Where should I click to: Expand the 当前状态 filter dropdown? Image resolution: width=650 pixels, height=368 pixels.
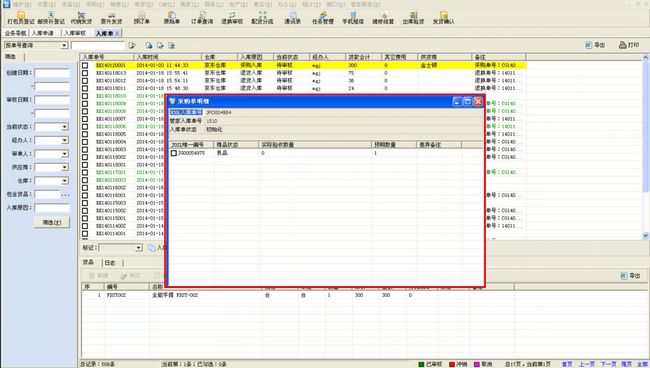pos(65,127)
